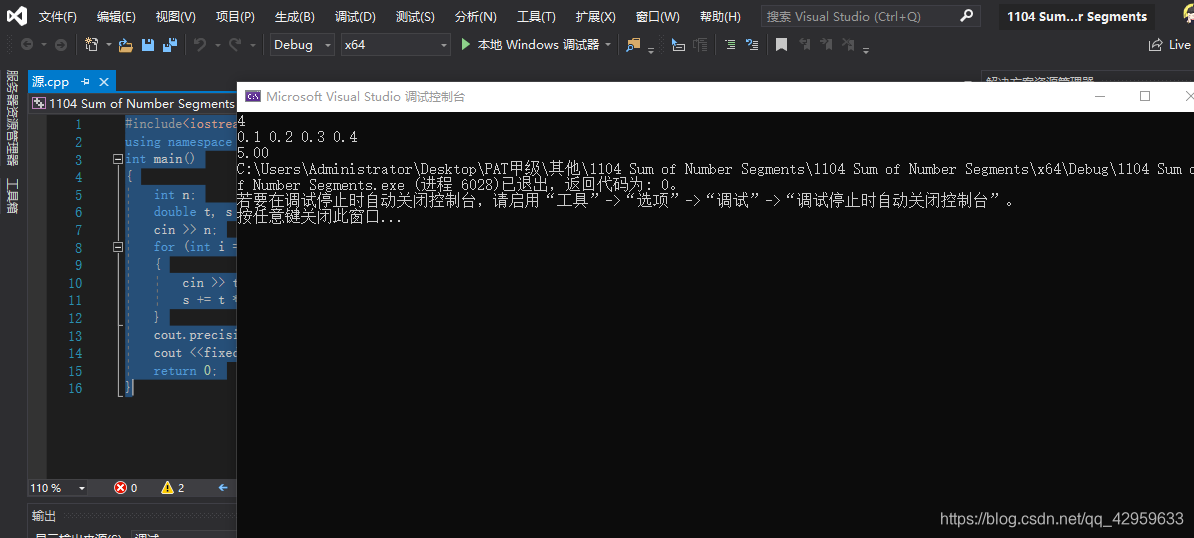This screenshot has height=538, width=1194.
Task: Open the 帮助(H) menu
Action: tap(720, 17)
